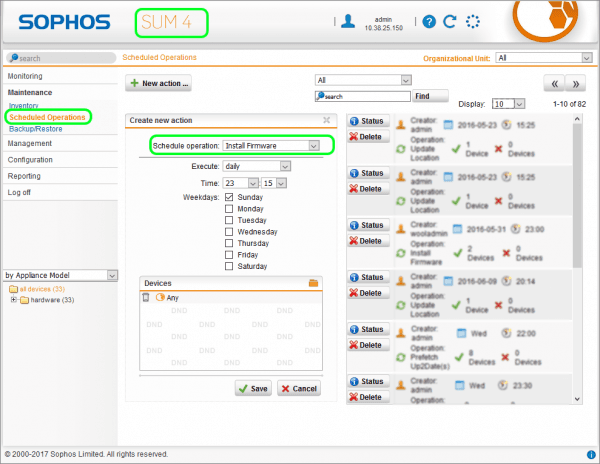This screenshot has height=464, width=600.
Task: Click the red X next to 0 Devices in wooladmin entry
Action: tap(506, 253)
